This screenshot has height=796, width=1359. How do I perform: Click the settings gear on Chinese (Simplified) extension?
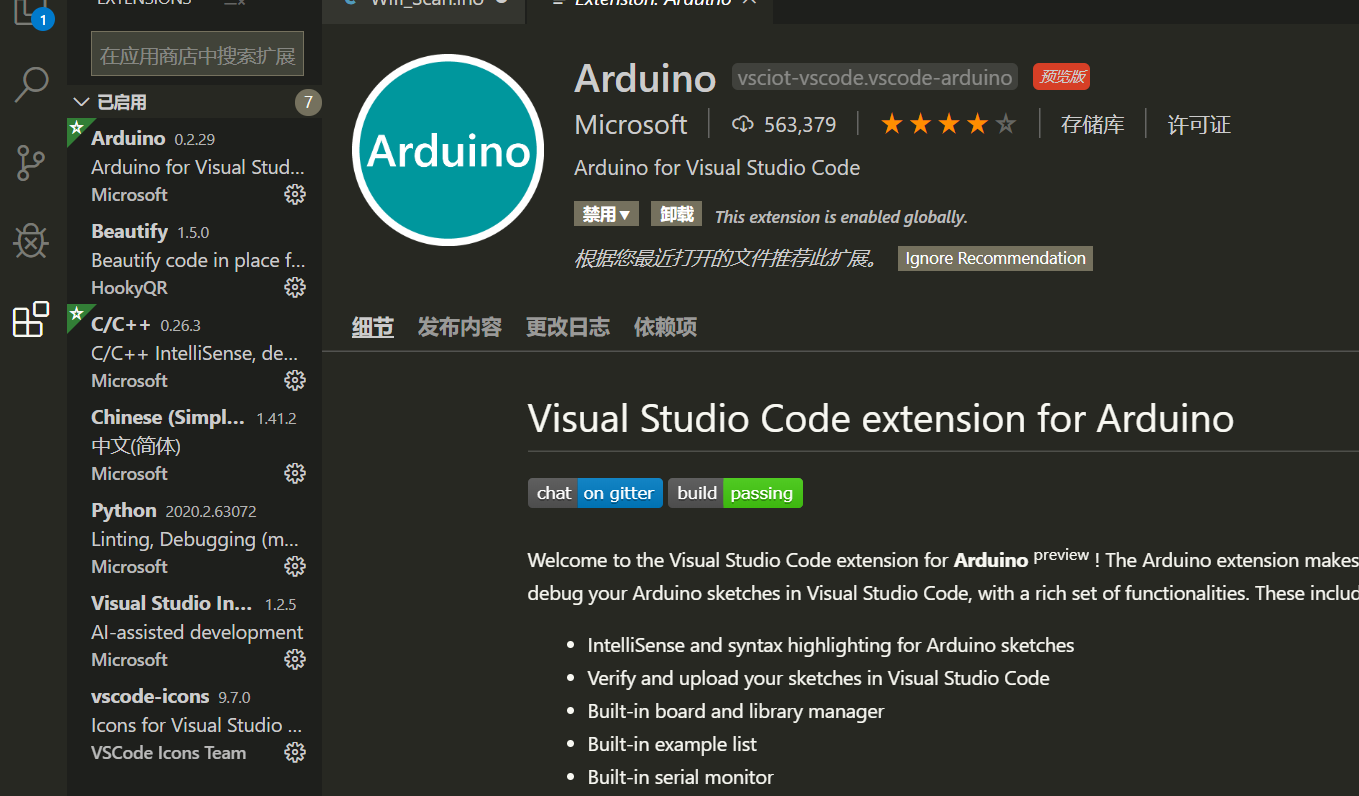pyautogui.click(x=294, y=473)
